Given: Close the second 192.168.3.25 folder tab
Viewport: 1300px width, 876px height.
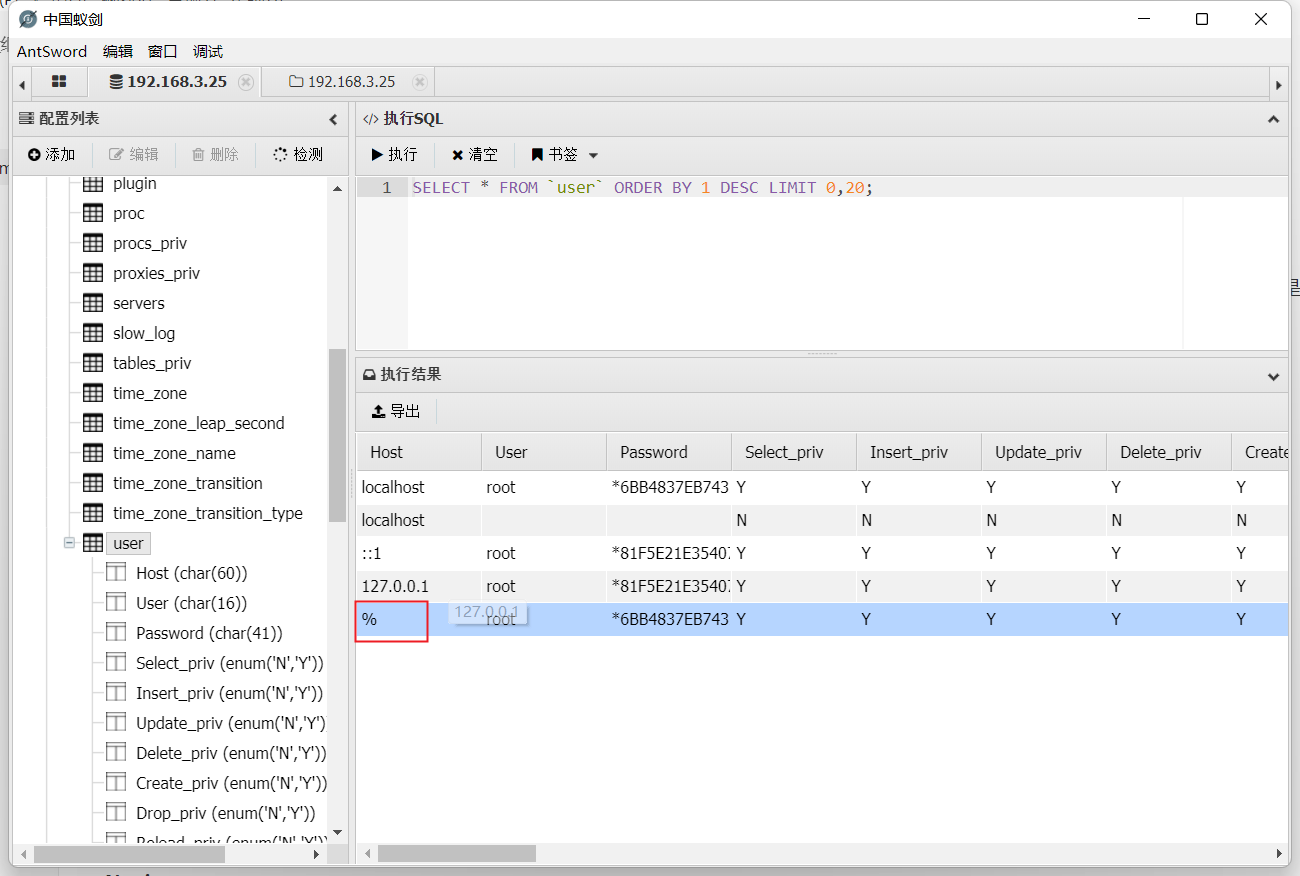Looking at the screenshot, I should (420, 82).
